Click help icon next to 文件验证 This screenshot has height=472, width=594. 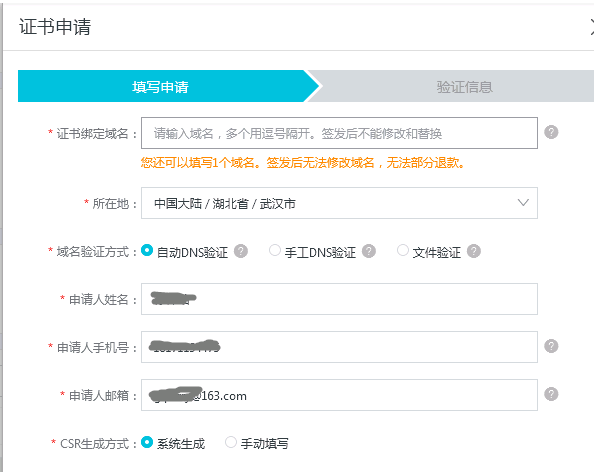(474, 251)
